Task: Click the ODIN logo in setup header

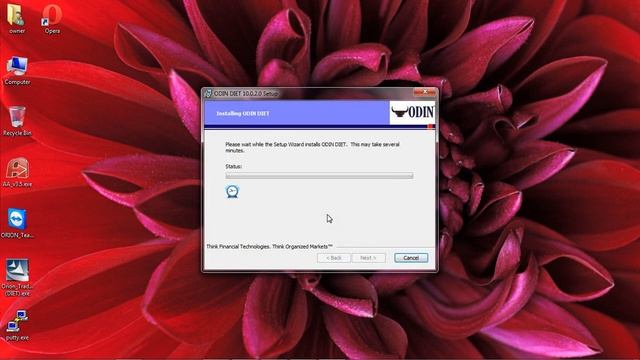Action: 412,112
